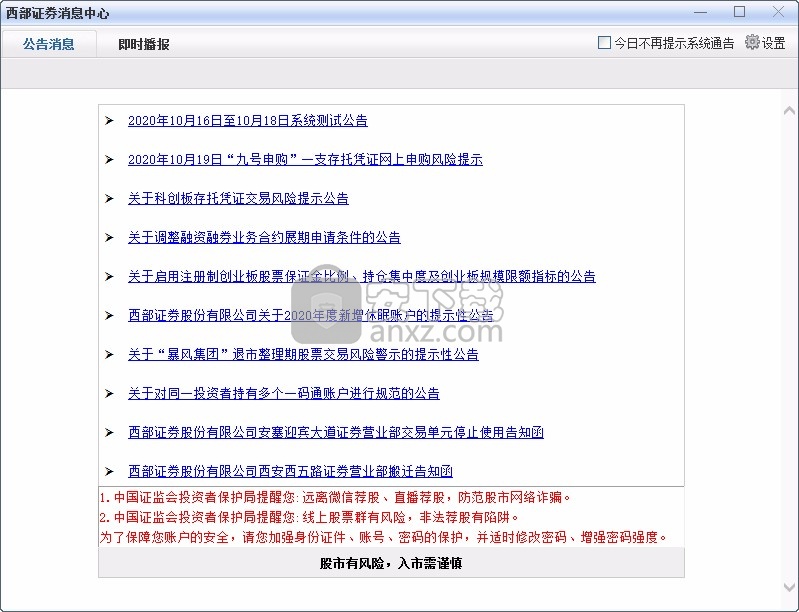Click the arrow bullet beside 九号申购 announcement

click(109, 159)
